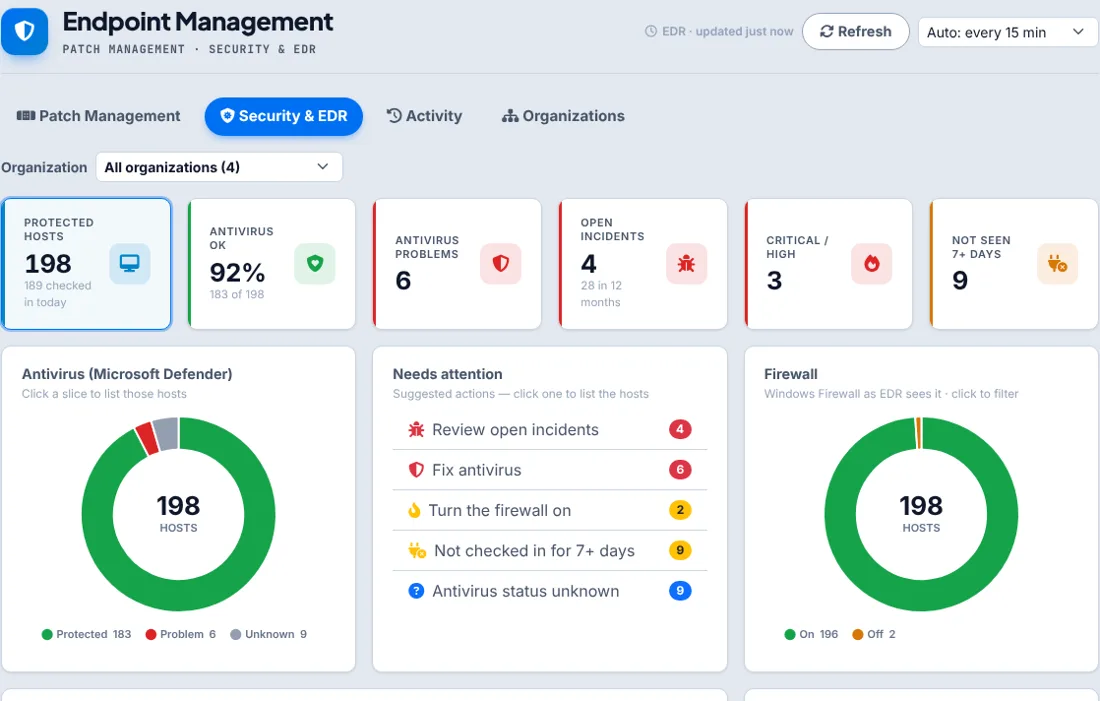
Task: Open the Auto: every 15 min dropdown
Action: (x=1007, y=32)
